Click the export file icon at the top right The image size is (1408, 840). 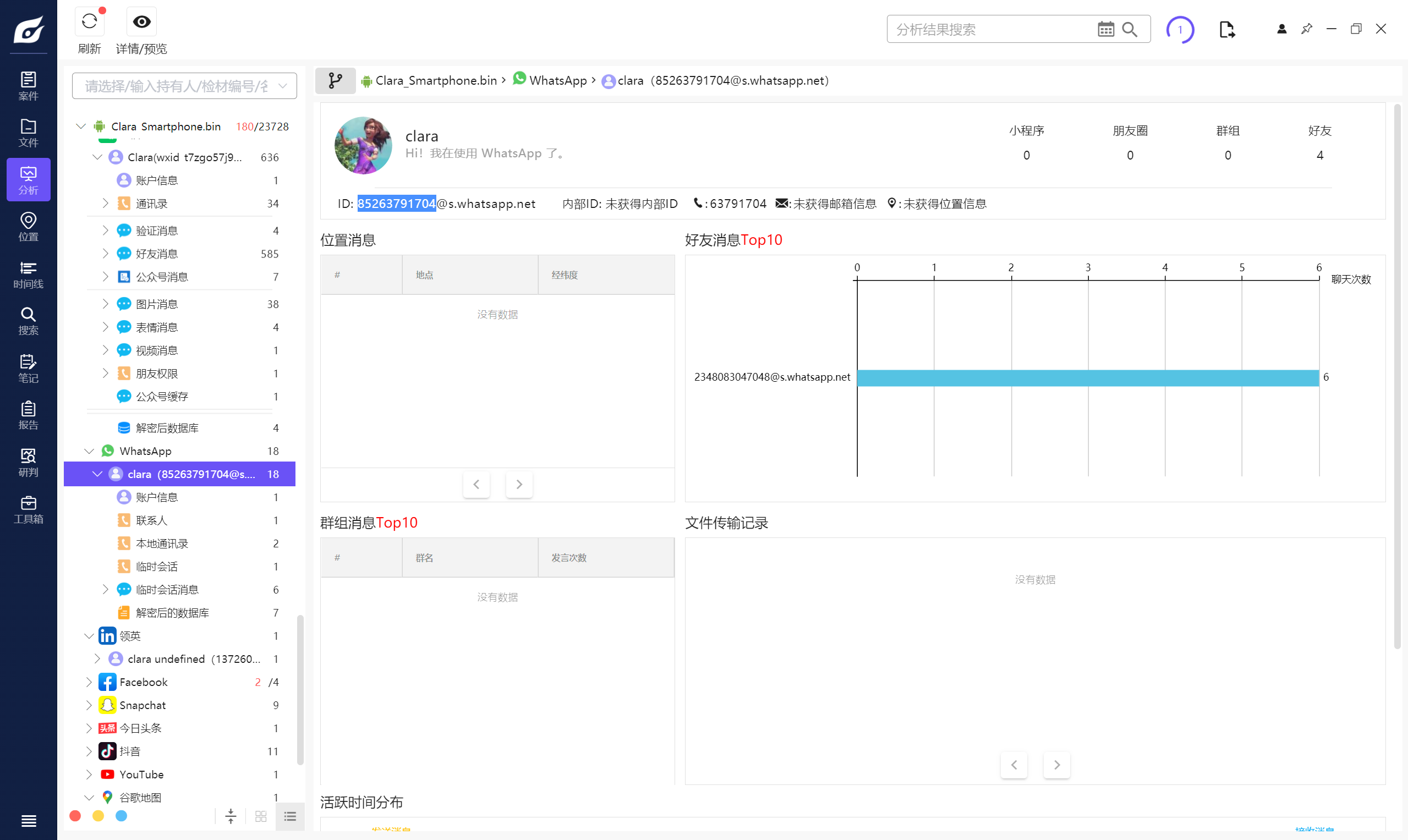click(1226, 30)
